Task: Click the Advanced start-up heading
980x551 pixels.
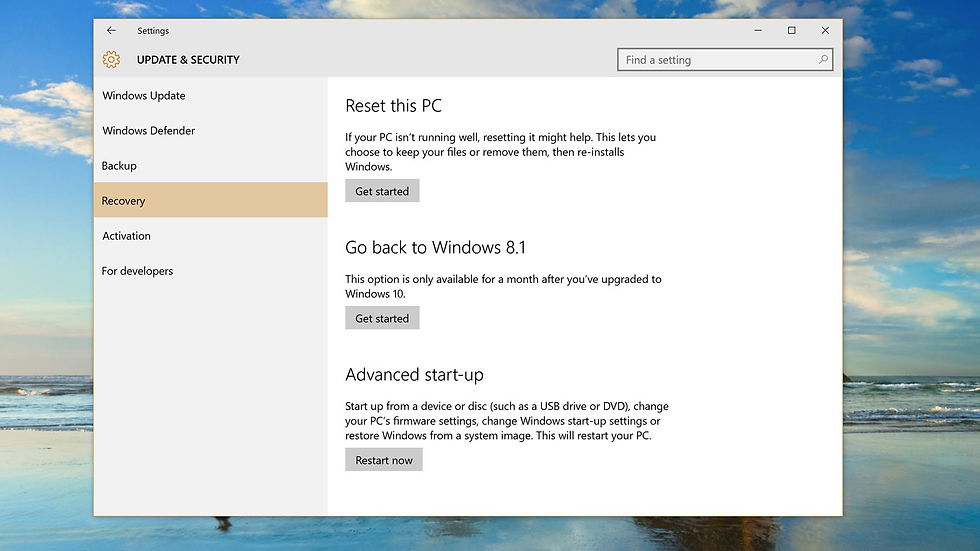Action: point(414,374)
